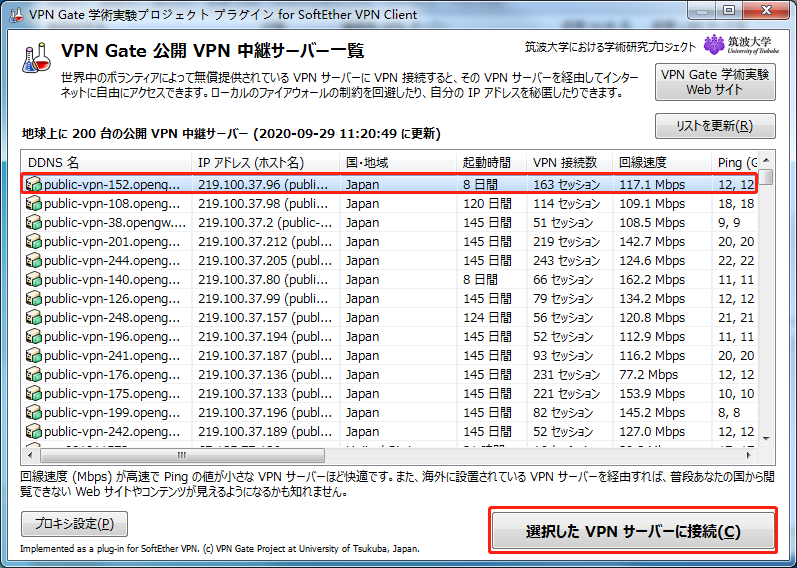The height and width of the screenshot is (568, 797).
Task: Click 142.7 Mbps speed cell
Action: pos(652,242)
